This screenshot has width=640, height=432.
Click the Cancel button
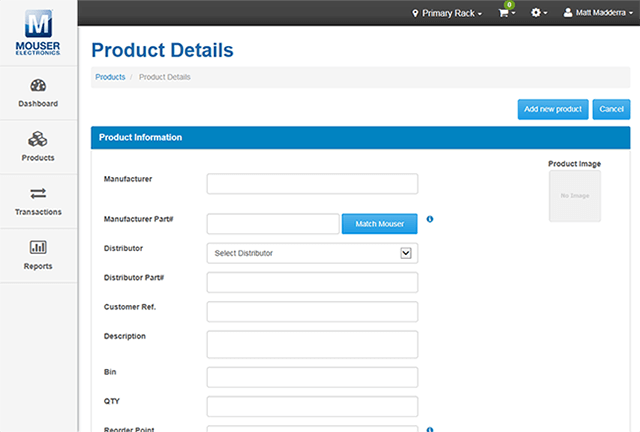(610, 109)
